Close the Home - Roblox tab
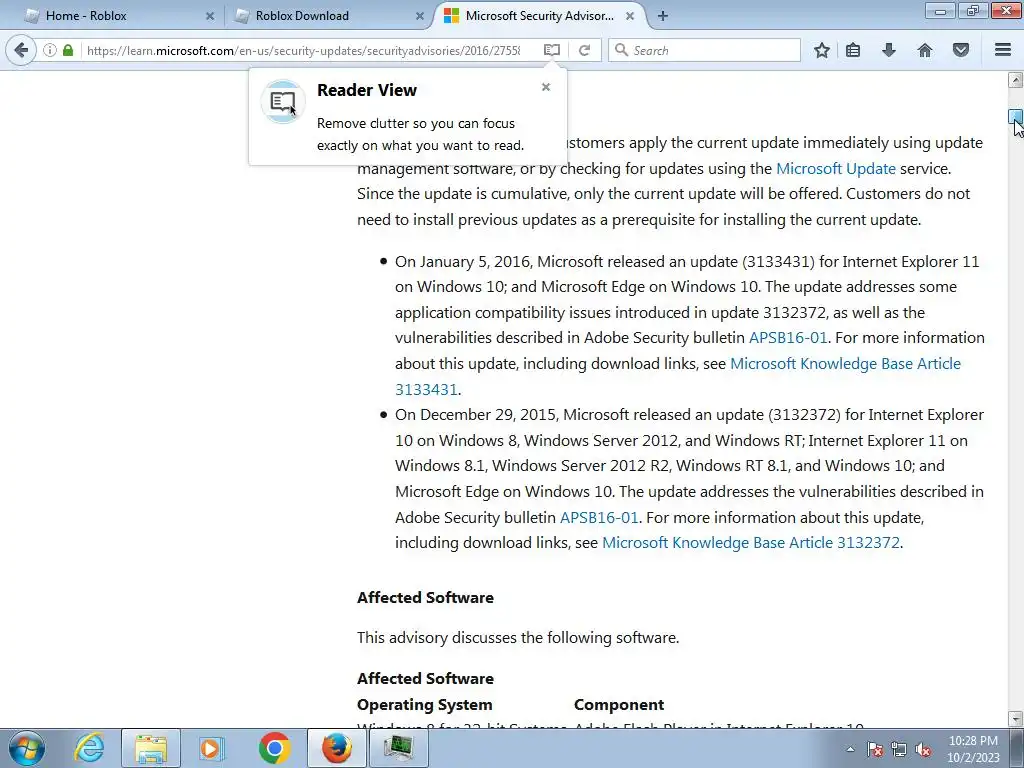 (x=210, y=16)
